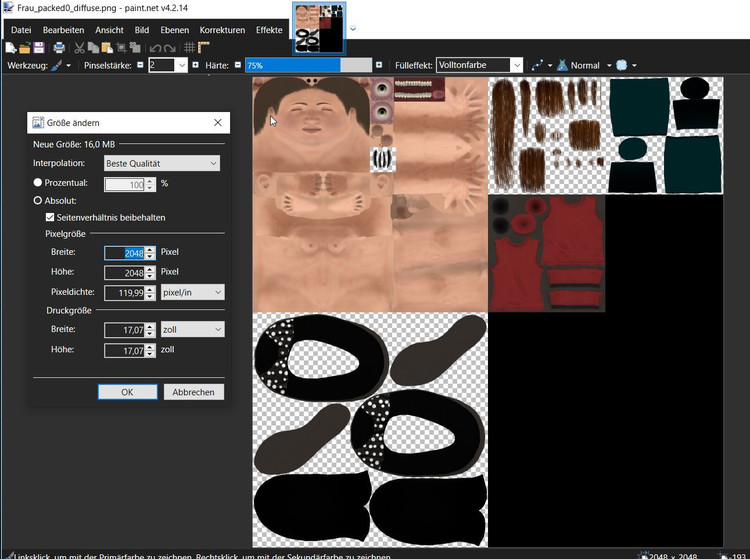This screenshot has width=750, height=559.
Task: Confirm resize with OK button
Action: [127, 392]
